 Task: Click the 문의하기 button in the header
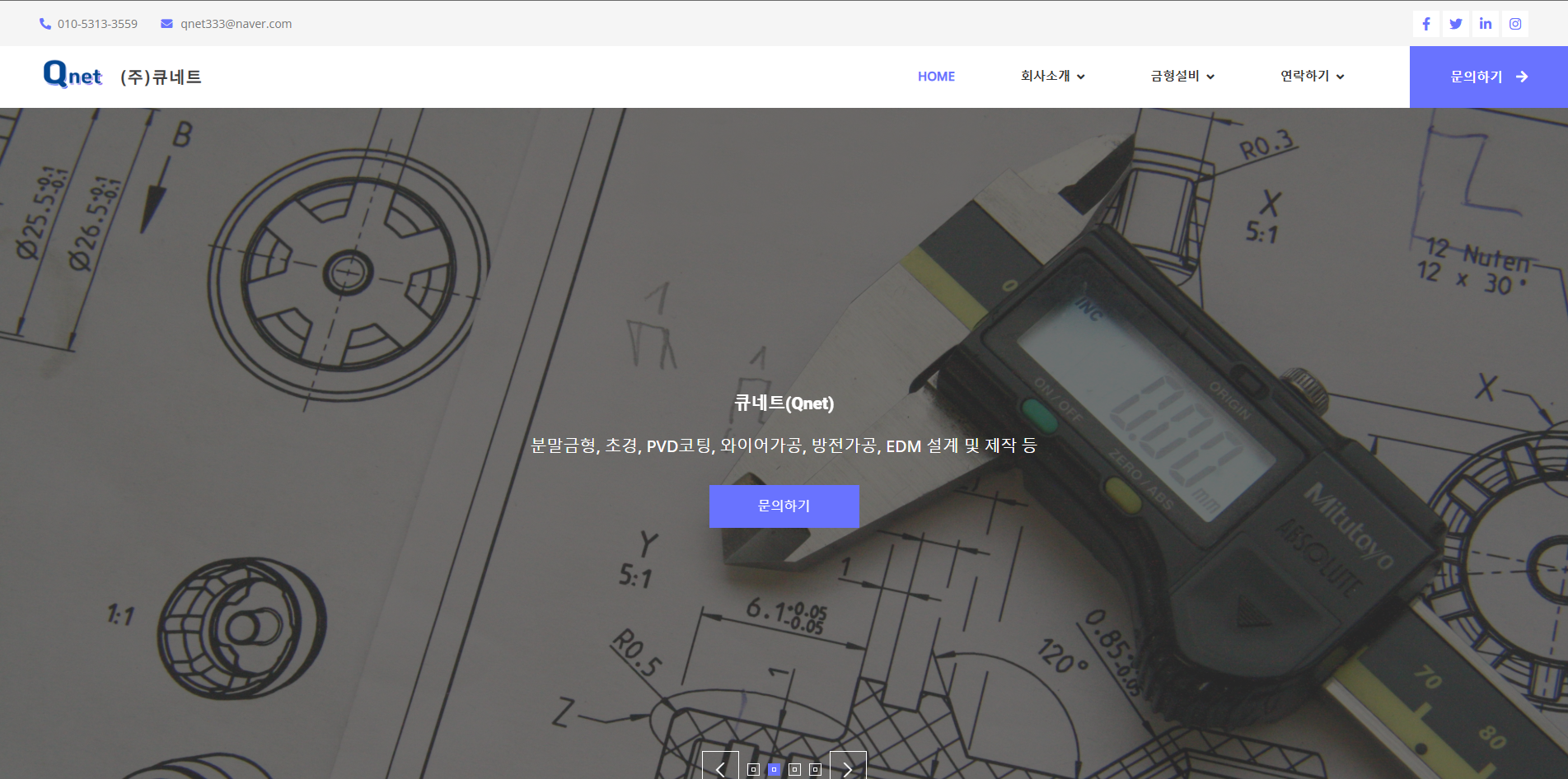[1488, 77]
